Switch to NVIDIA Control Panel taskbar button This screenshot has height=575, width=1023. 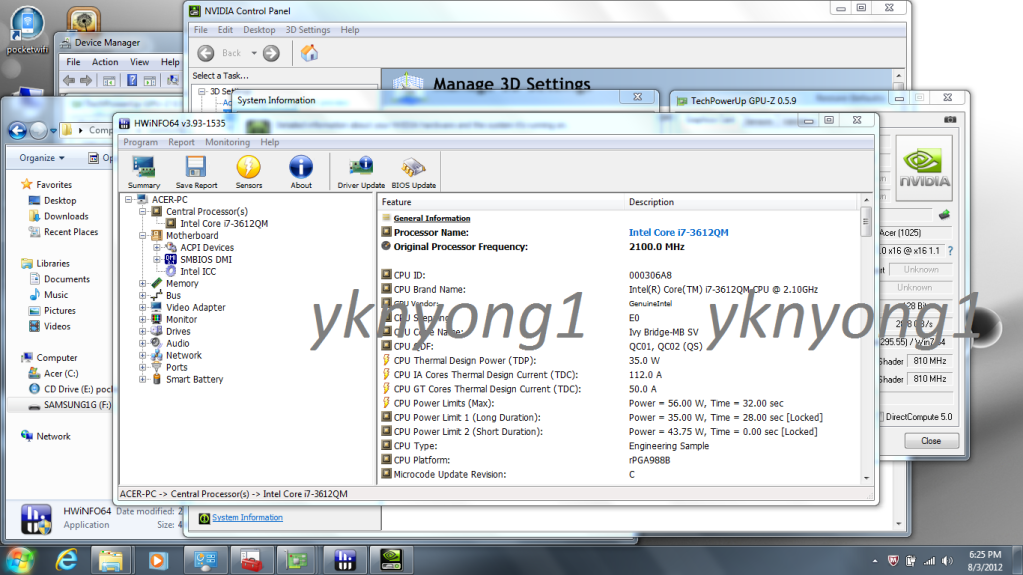(391, 560)
